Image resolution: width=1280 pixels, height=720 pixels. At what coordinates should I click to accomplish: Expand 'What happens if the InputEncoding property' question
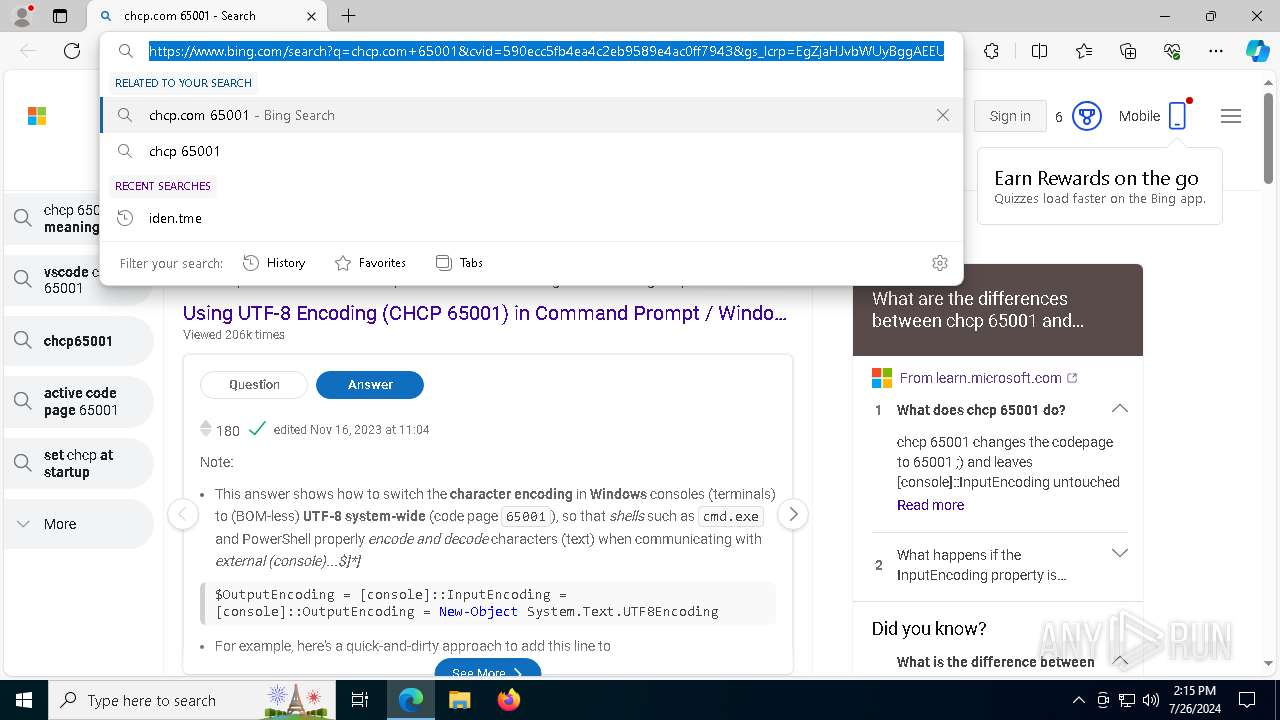1120,554
